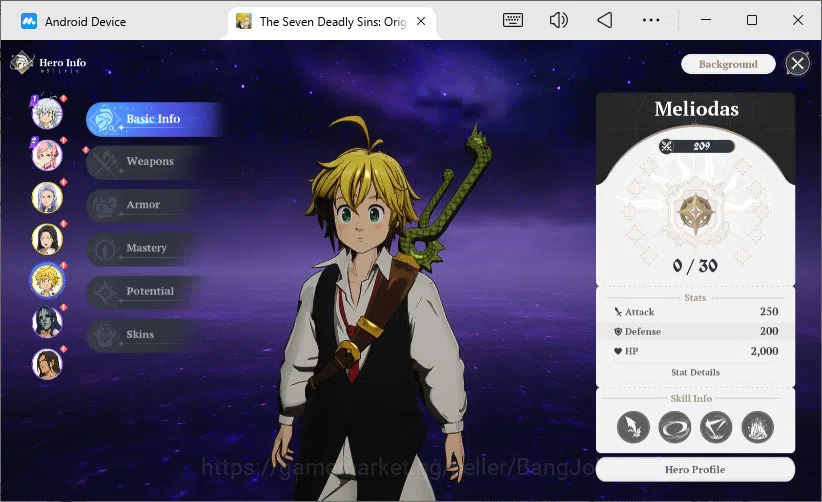Screen dimensions: 822x502
Task: Open the Weapons tab
Action: 147,162
